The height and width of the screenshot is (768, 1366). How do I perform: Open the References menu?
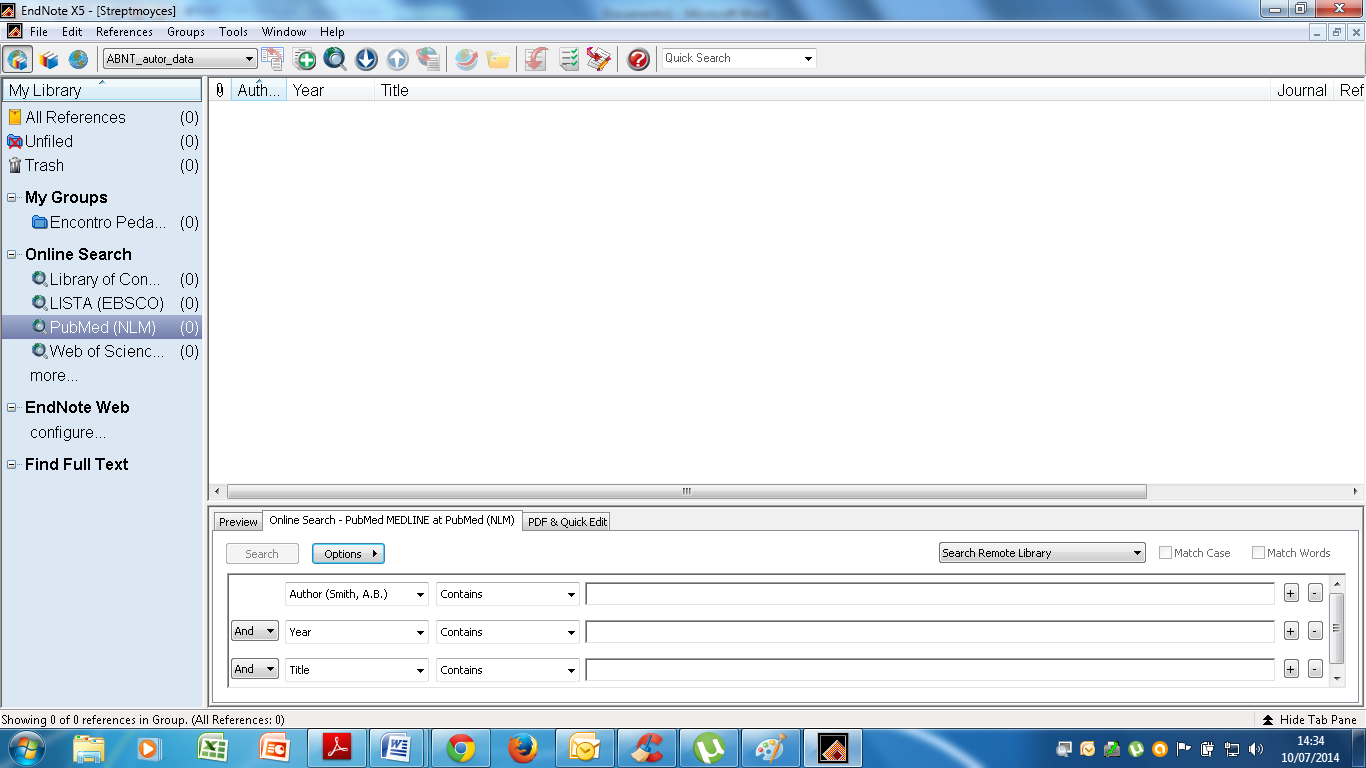point(124,32)
